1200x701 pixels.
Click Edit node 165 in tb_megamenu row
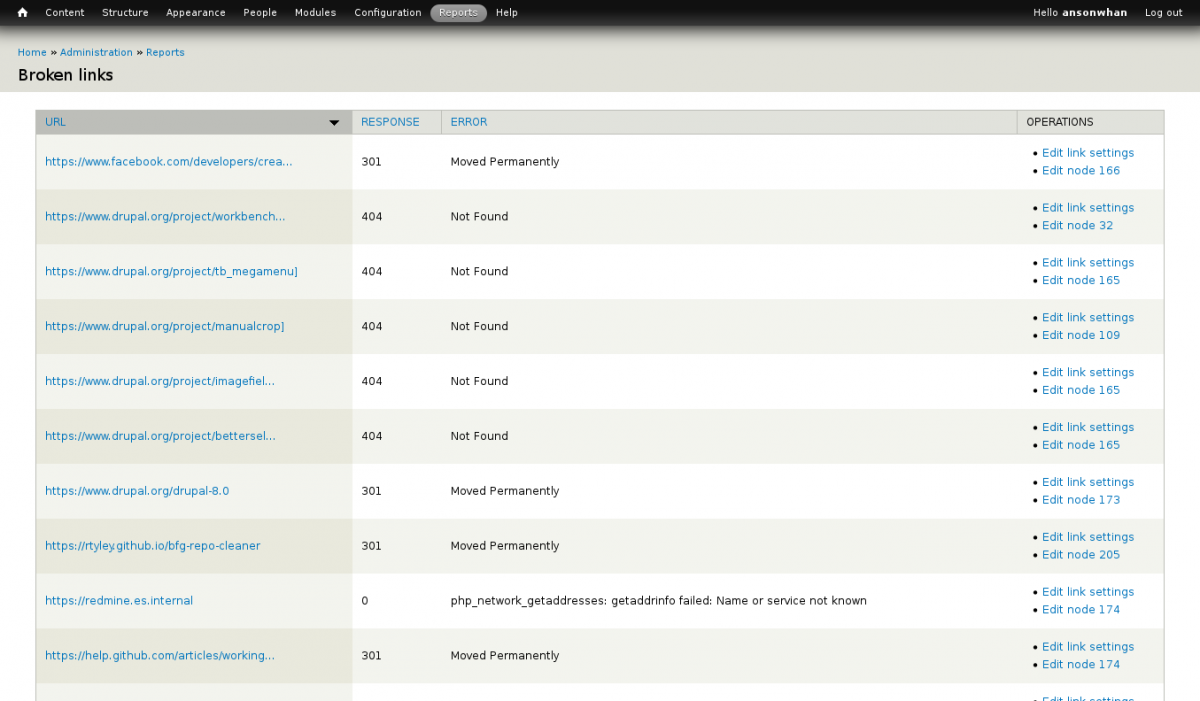click(1081, 281)
